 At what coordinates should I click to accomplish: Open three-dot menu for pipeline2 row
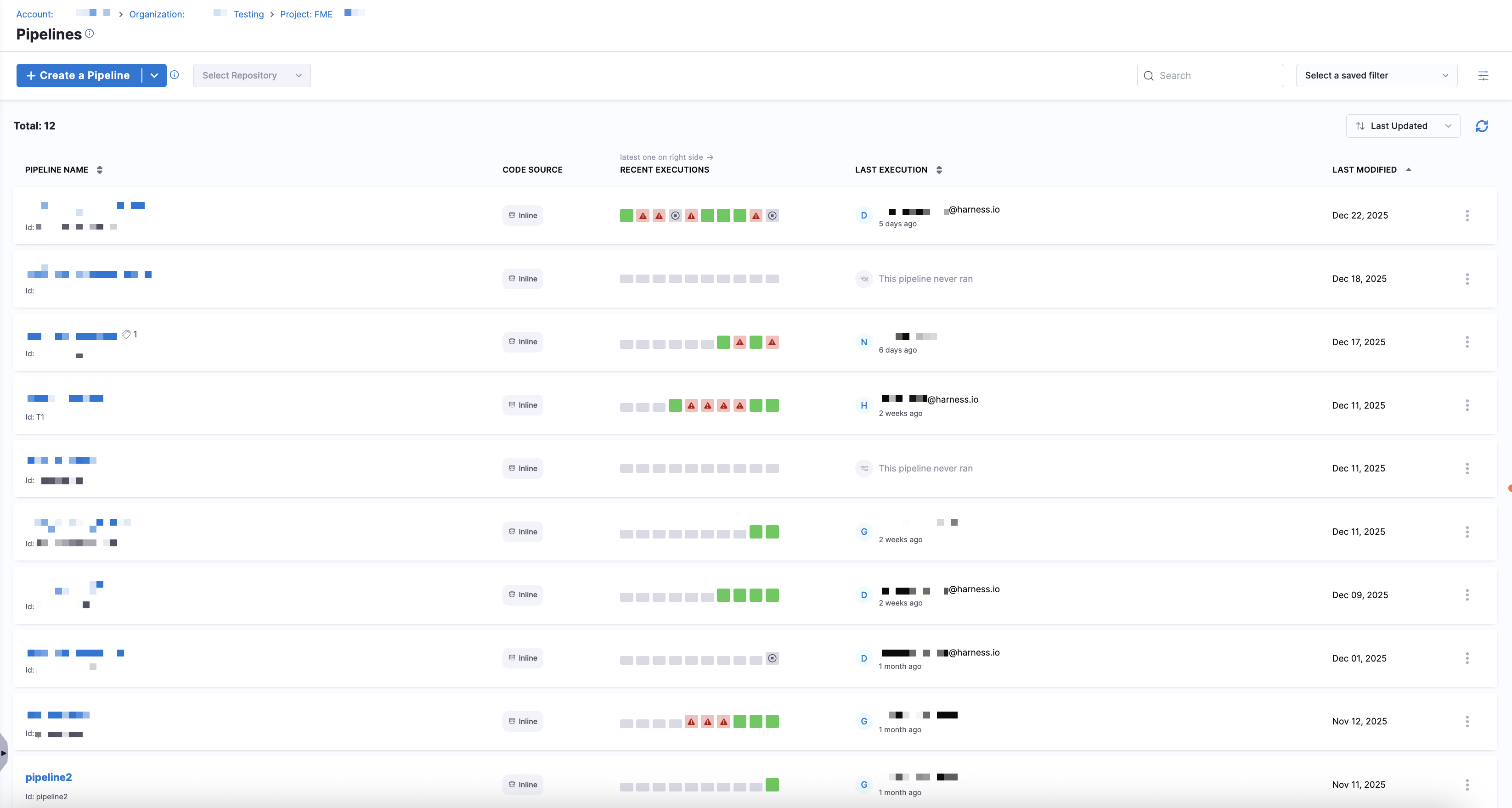point(1467,785)
